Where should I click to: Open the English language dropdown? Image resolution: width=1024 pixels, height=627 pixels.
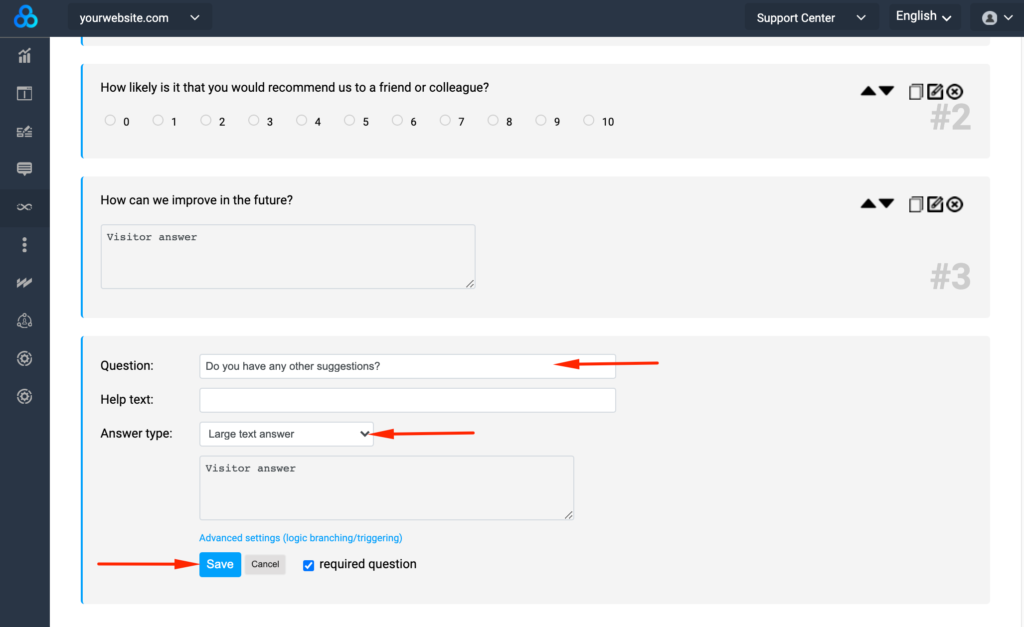tap(922, 17)
